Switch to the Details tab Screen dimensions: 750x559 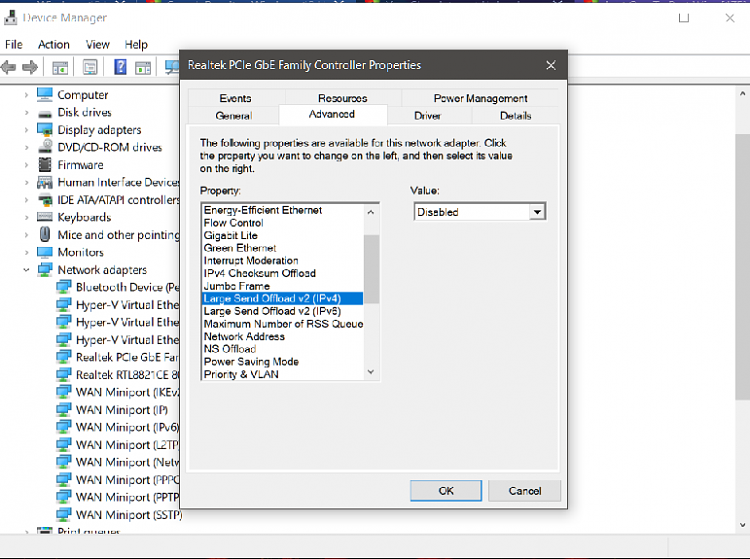515,116
